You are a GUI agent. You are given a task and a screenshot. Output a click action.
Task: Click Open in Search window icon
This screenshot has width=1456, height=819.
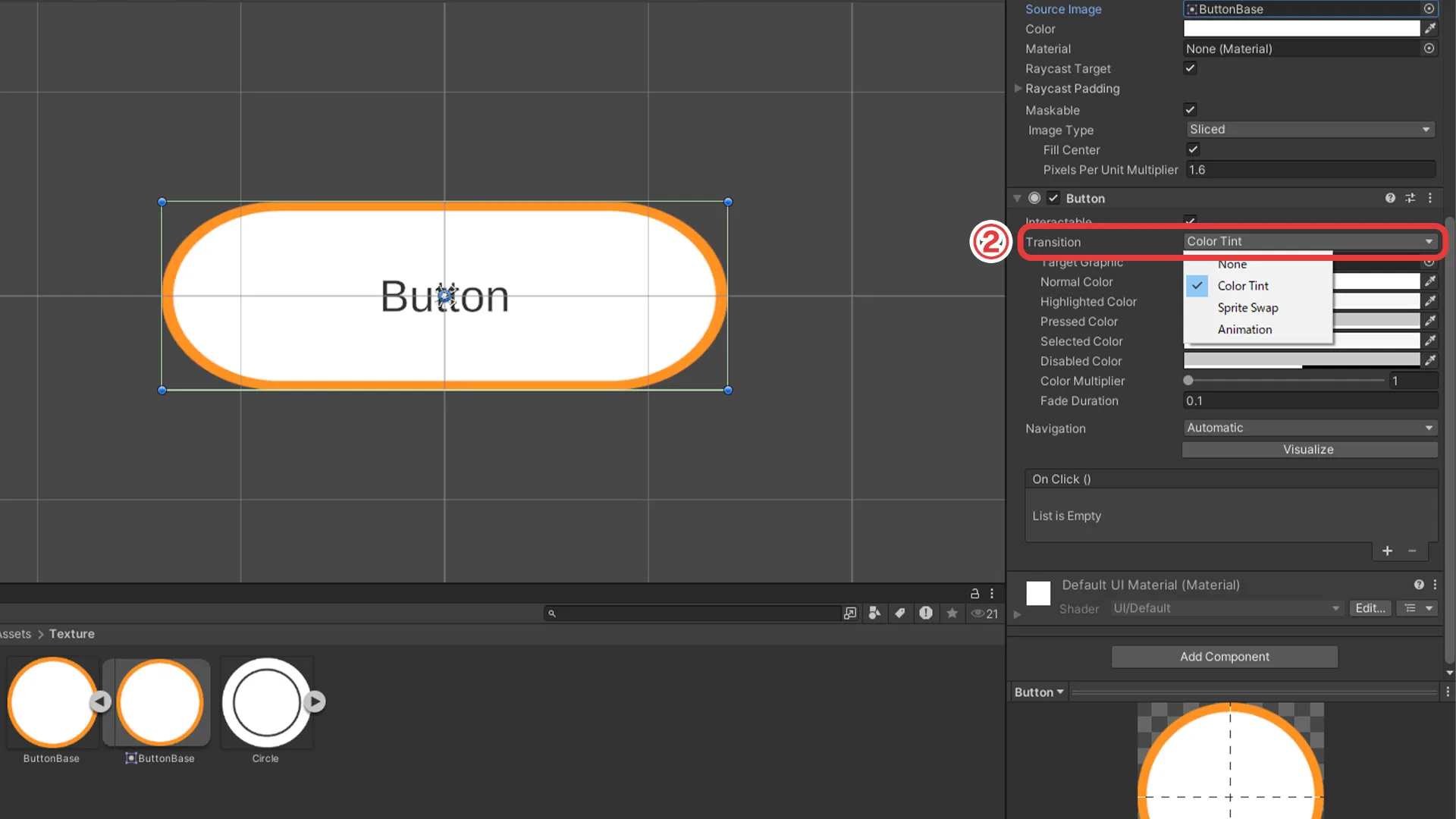click(x=850, y=613)
